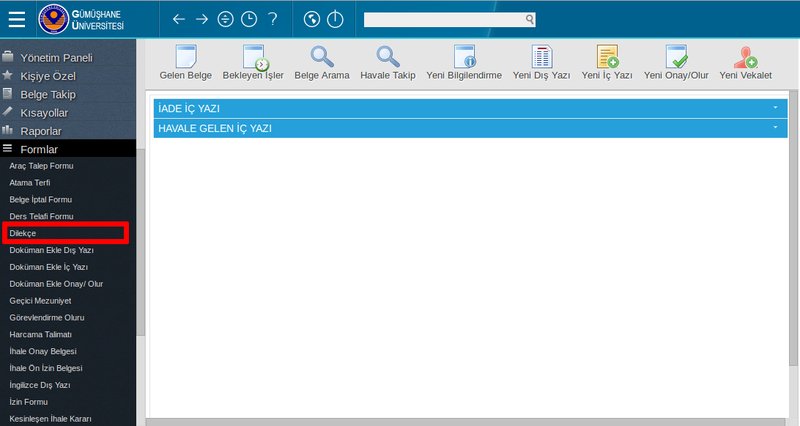Create Yeni Vekalet proxy
Image resolution: width=800 pixels, height=426 pixels.
[745, 63]
